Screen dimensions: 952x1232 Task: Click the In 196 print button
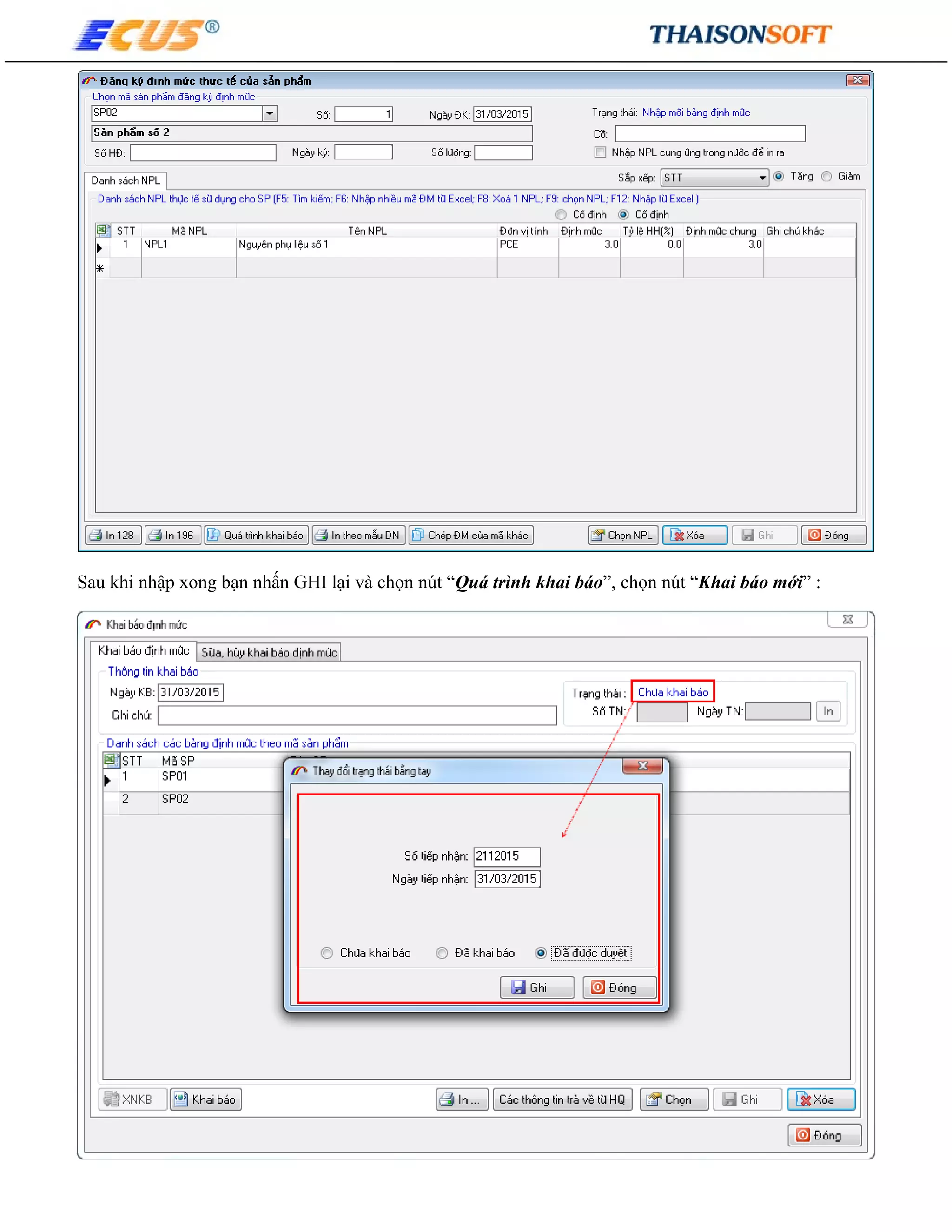point(172,535)
